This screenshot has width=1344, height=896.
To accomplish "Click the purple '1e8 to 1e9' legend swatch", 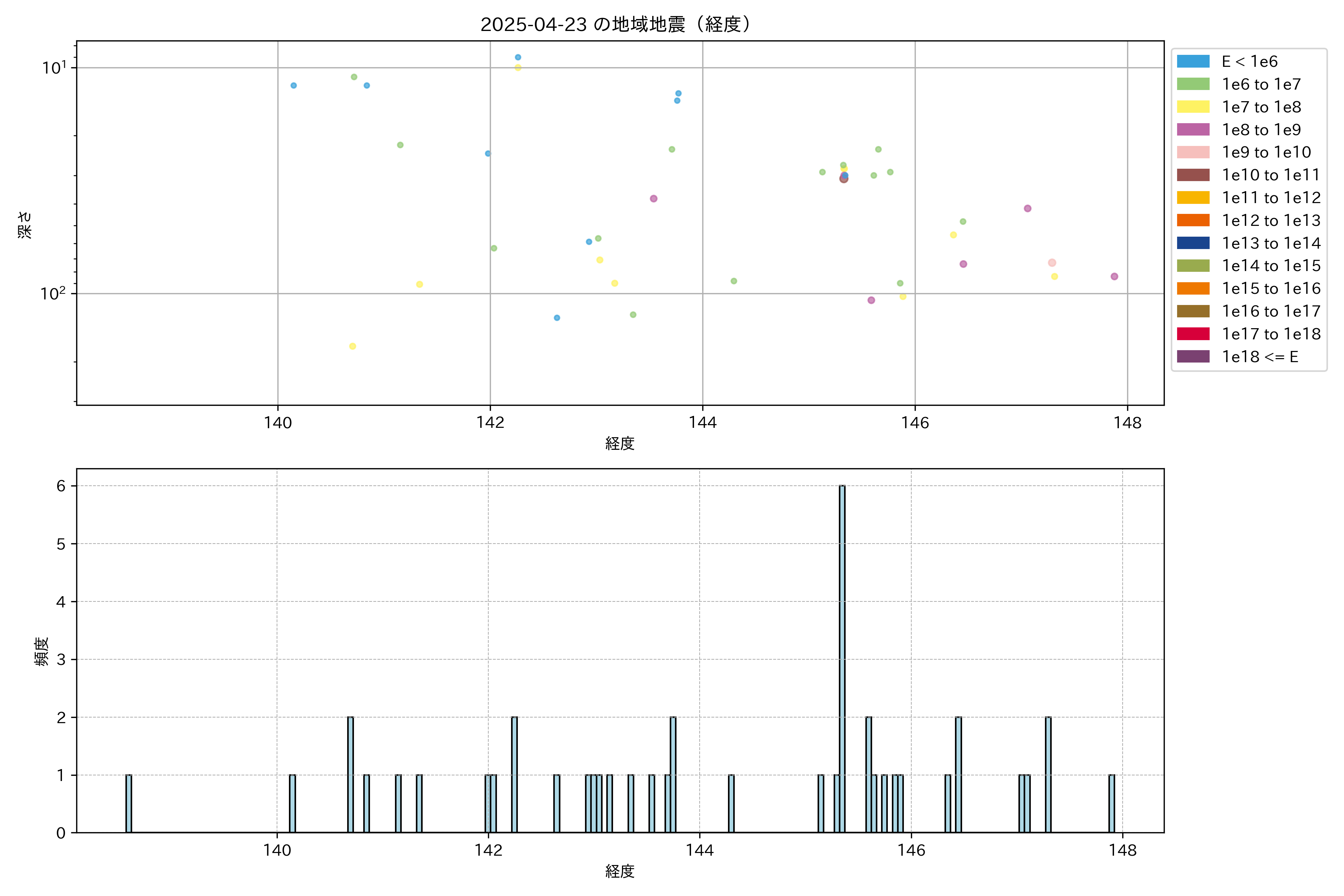I will 1192,130.
